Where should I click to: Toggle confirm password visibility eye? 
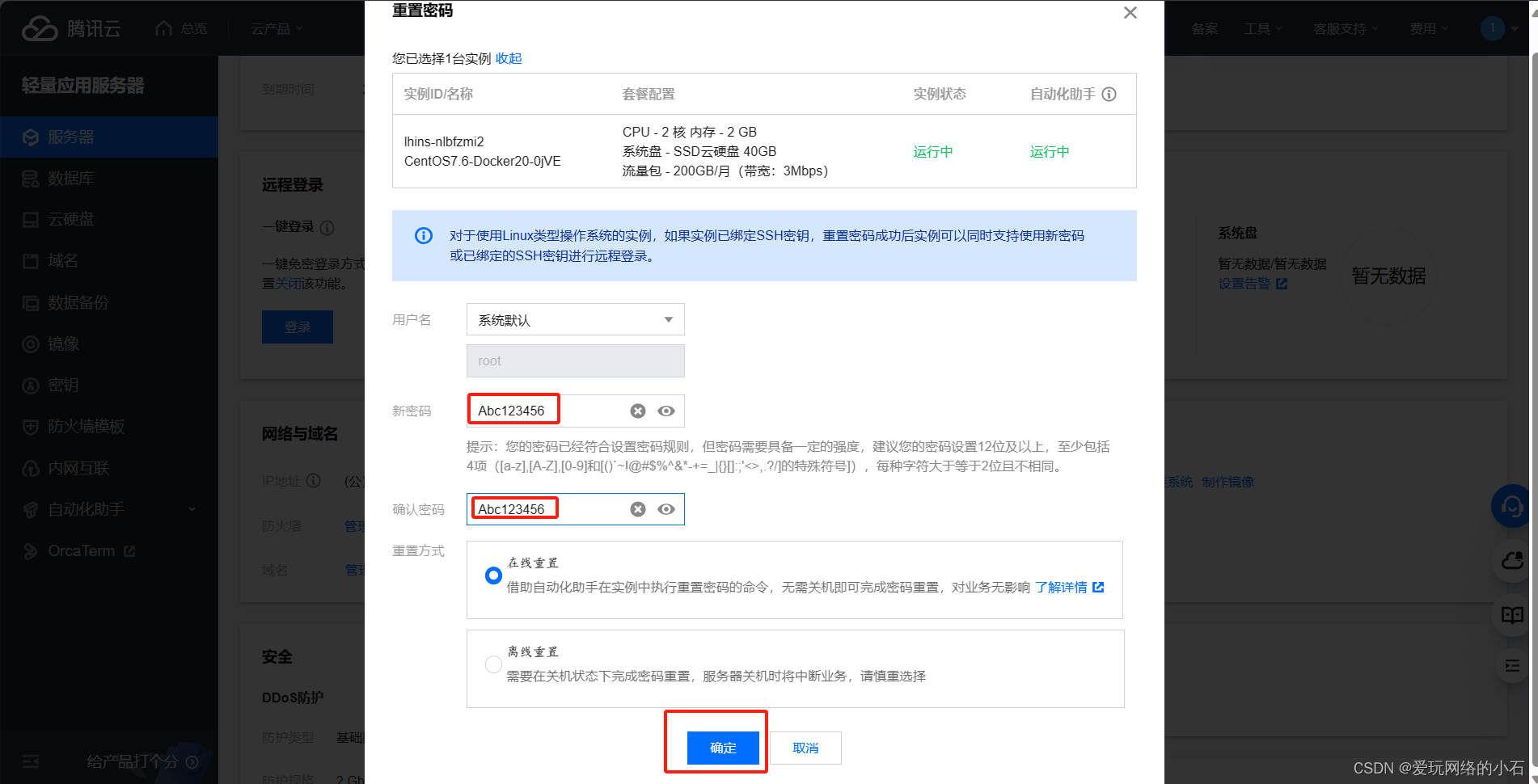[666, 509]
